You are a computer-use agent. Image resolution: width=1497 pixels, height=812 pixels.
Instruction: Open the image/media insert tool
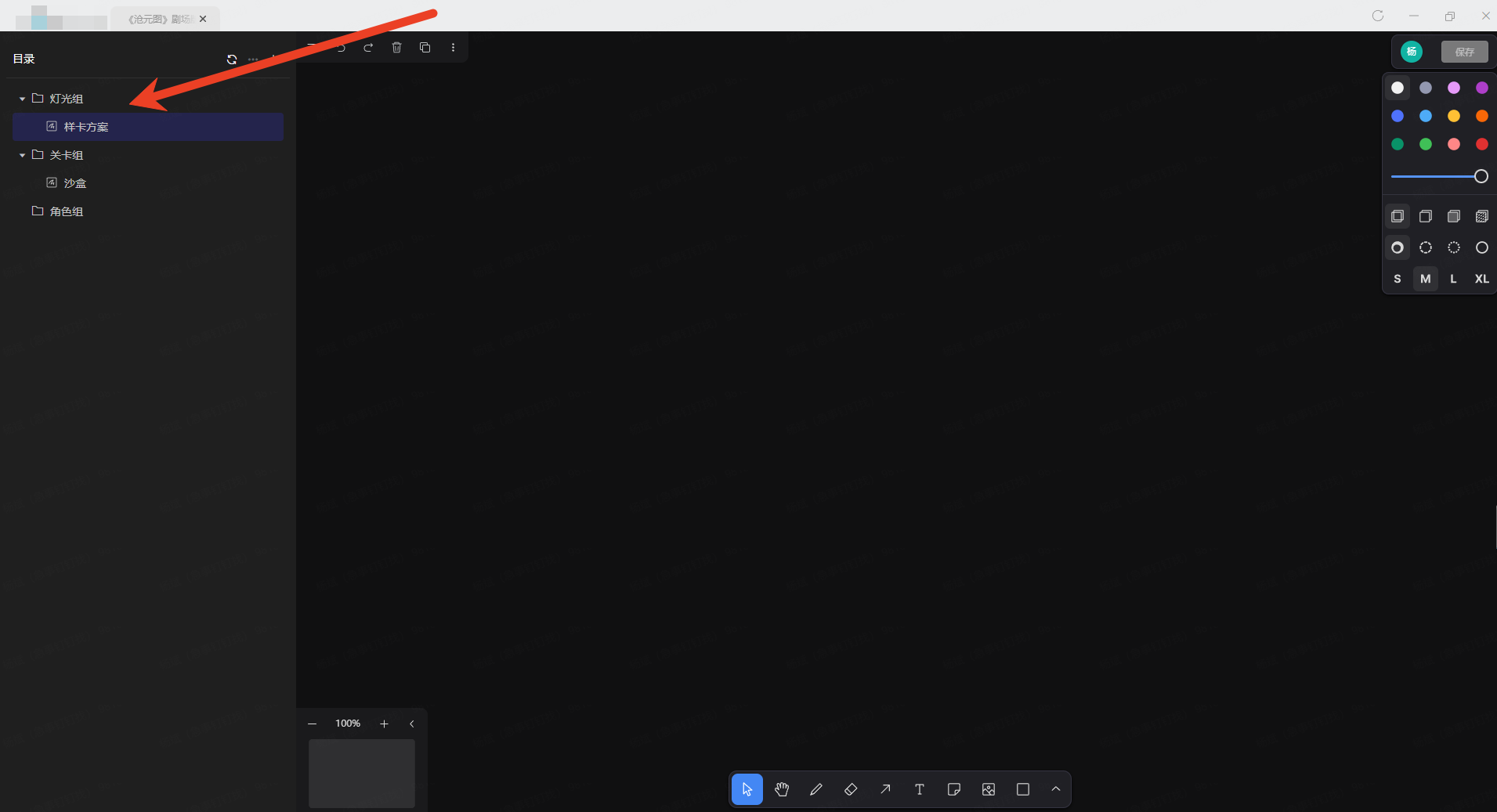(x=989, y=789)
